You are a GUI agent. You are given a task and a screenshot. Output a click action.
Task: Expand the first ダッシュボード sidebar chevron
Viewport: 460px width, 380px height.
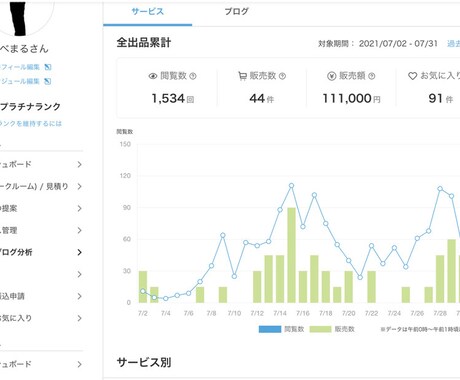[x=79, y=164]
